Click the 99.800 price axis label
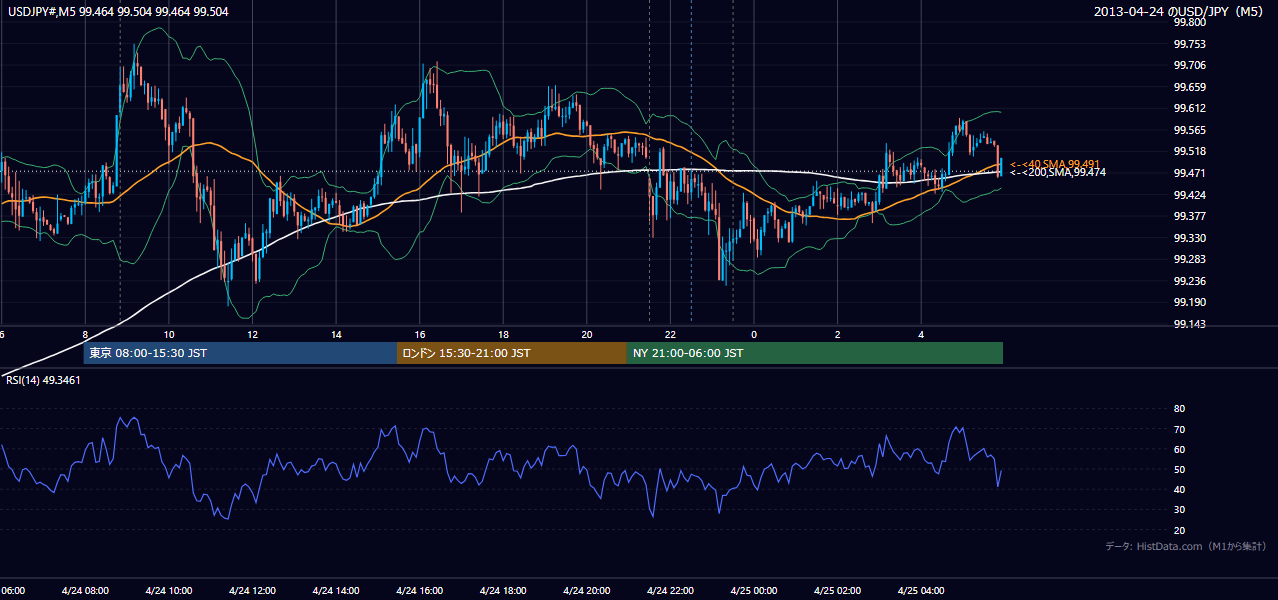Image resolution: width=1278 pixels, height=600 pixels. pos(1190,22)
